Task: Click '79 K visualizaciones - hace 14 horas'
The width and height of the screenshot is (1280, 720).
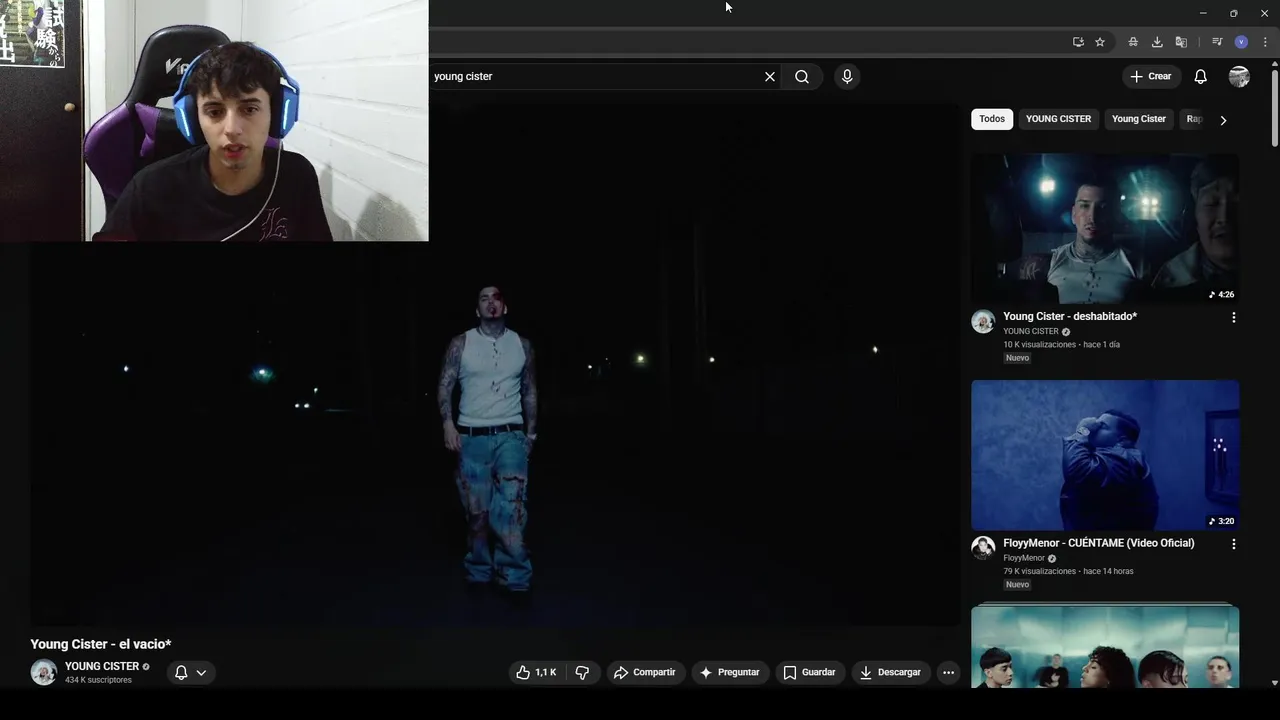Action: (1068, 571)
